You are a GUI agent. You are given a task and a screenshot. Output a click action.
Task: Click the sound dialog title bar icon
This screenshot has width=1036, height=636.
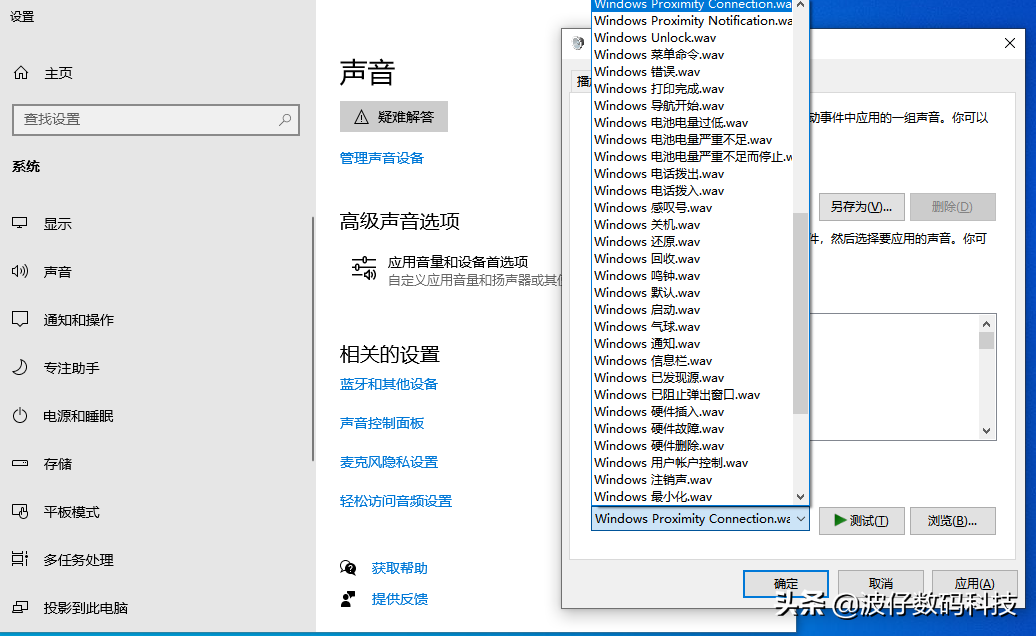tap(578, 43)
